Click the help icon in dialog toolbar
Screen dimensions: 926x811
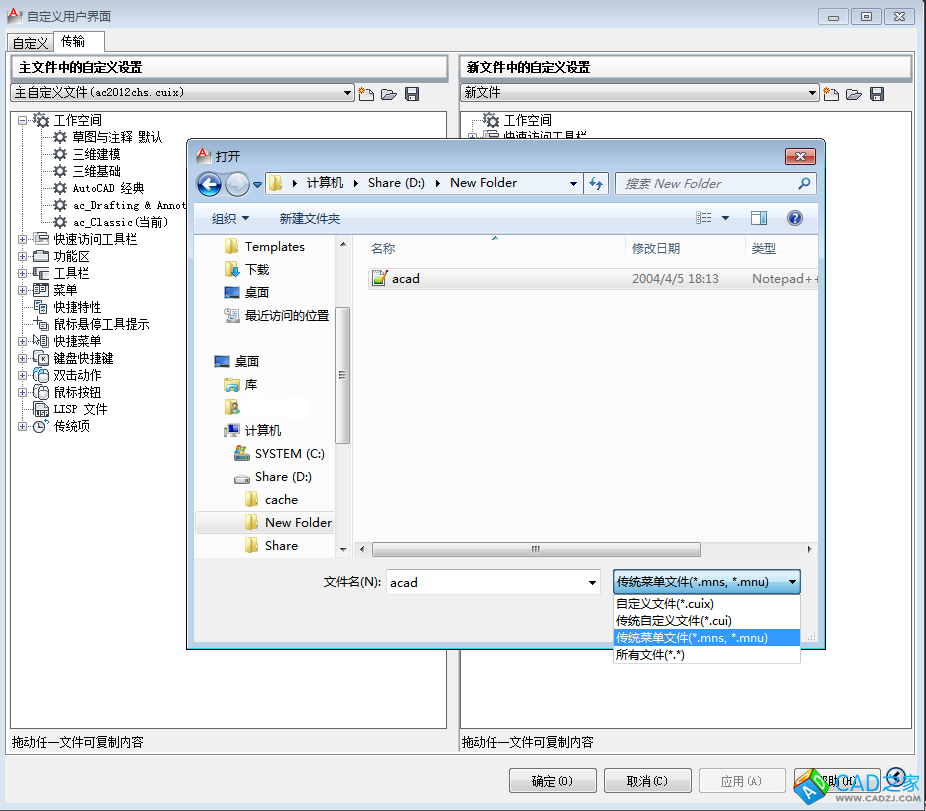click(x=795, y=218)
